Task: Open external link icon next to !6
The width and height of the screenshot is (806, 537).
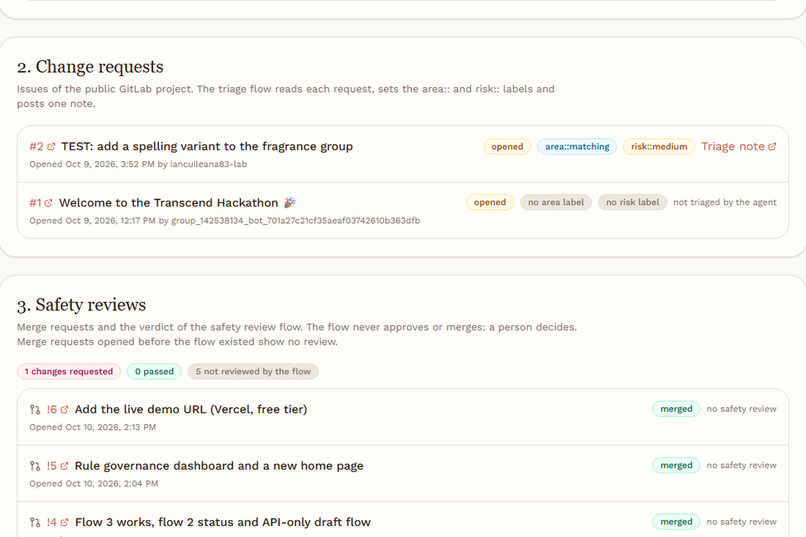Action: [x=64, y=410]
